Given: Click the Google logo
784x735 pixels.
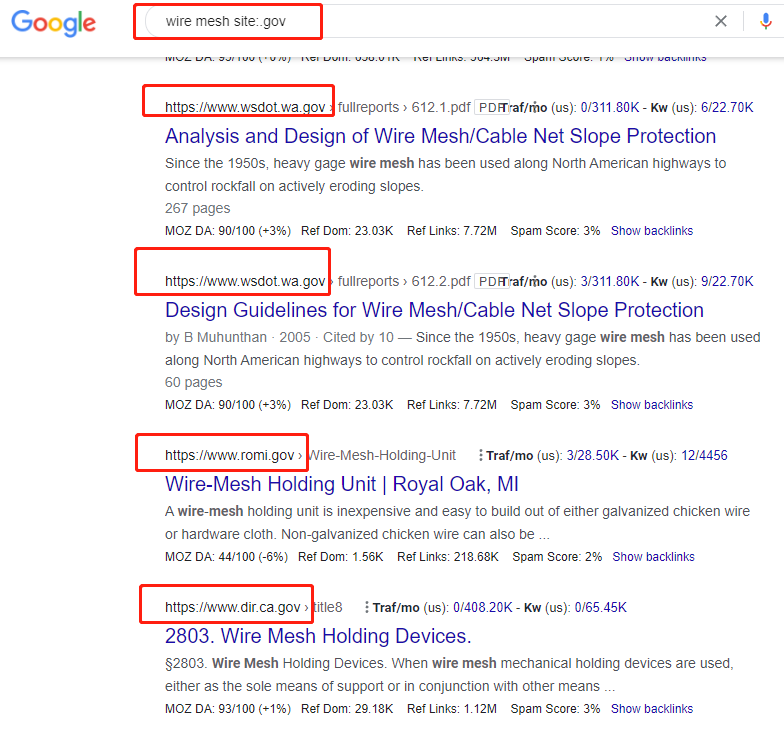Looking at the screenshot, I should coord(54,23).
